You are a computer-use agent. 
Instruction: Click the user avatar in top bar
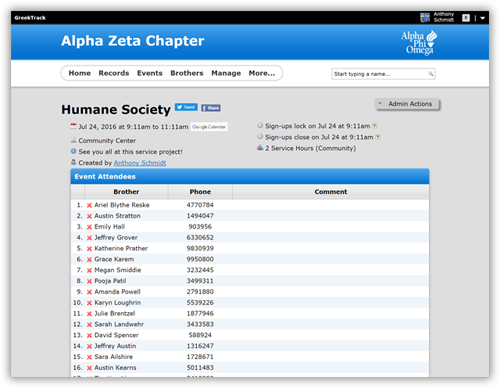(425, 18)
